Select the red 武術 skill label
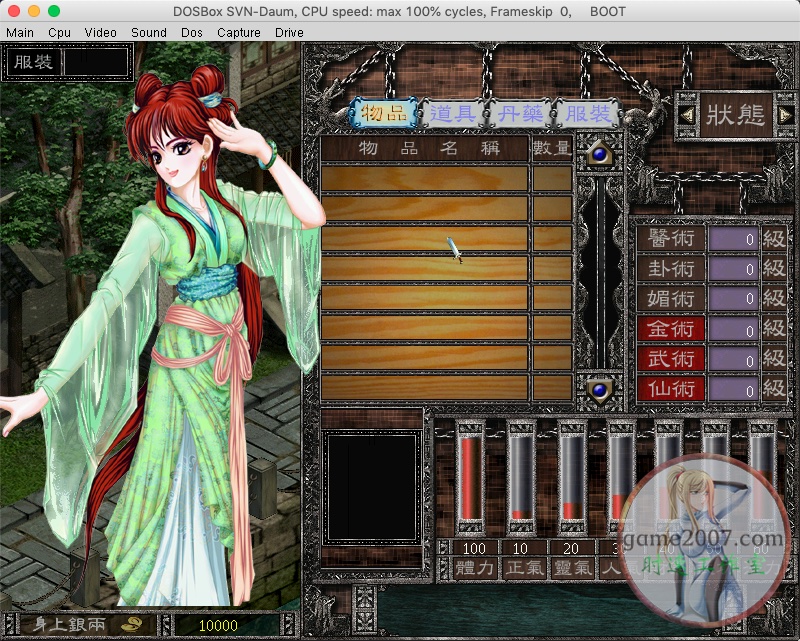 tap(670, 359)
